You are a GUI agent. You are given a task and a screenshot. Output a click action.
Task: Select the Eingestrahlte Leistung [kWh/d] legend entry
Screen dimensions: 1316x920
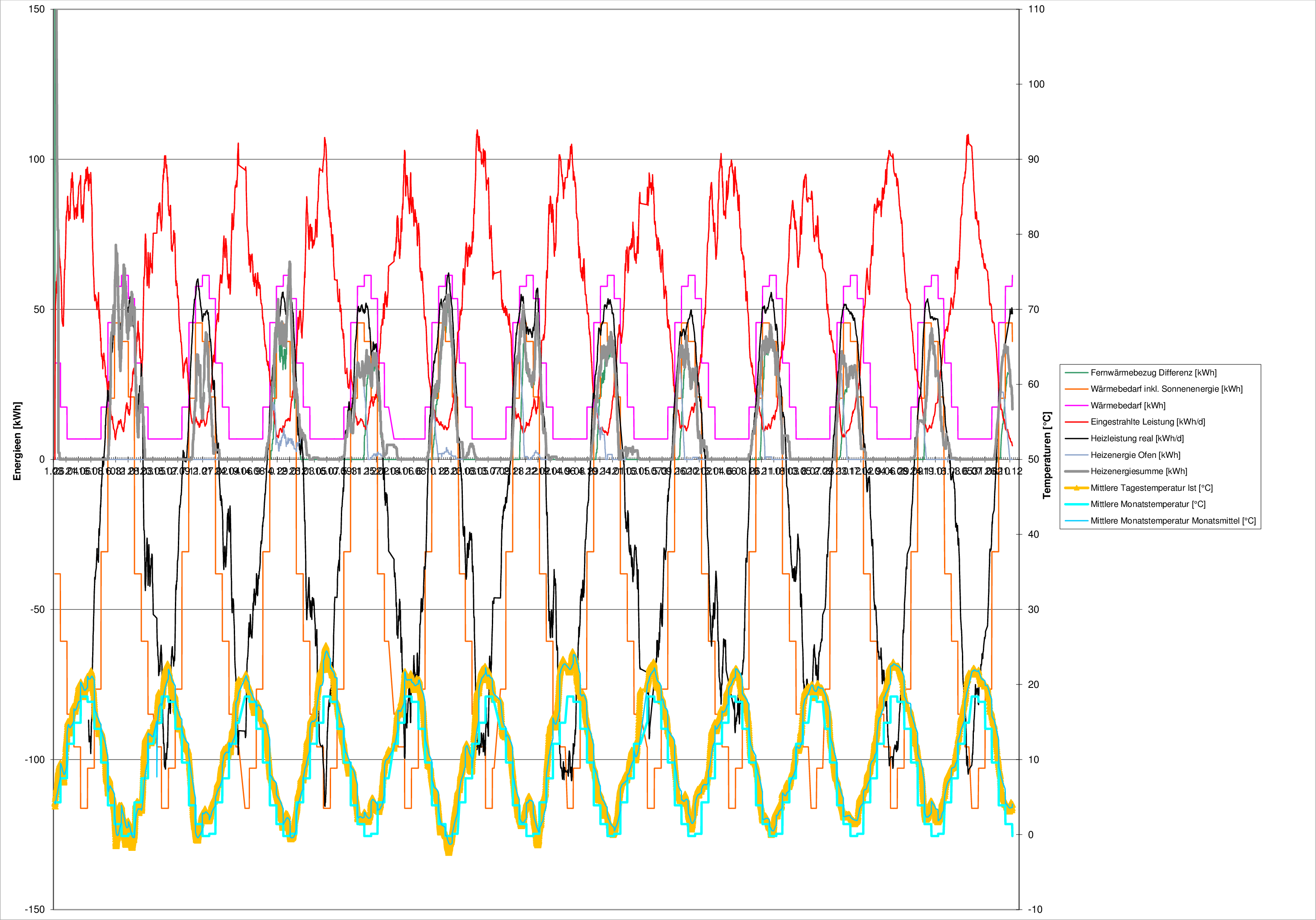pyautogui.click(x=1148, y=422)
